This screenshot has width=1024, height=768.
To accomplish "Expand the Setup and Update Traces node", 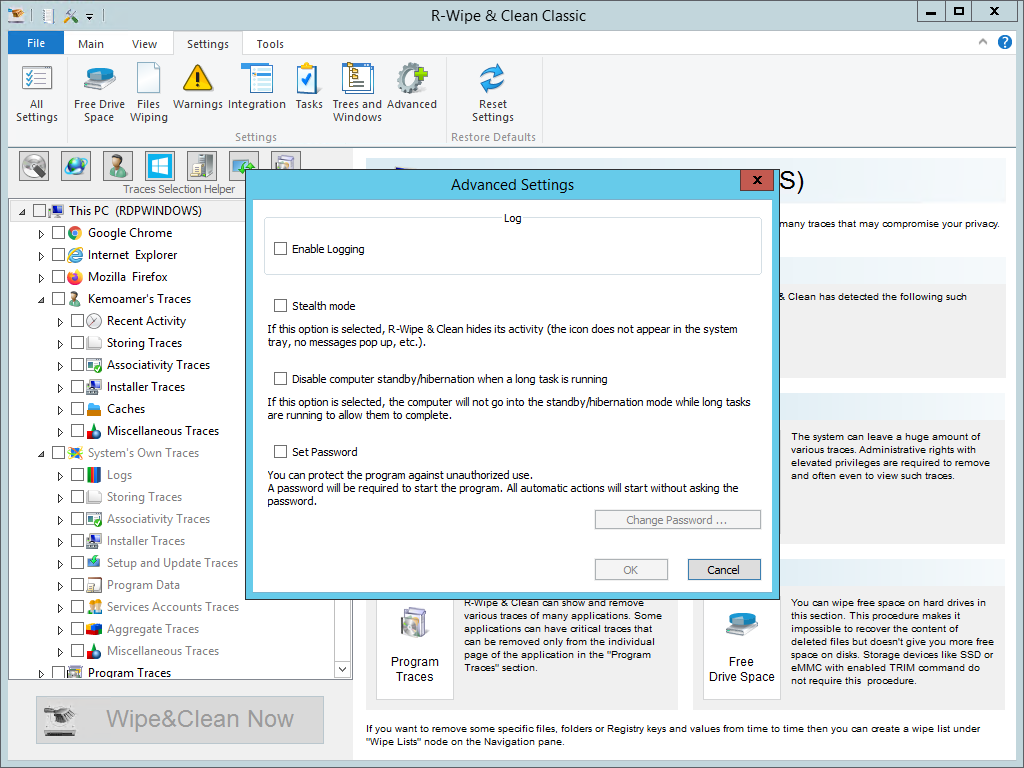I will [x=60, y=564].
